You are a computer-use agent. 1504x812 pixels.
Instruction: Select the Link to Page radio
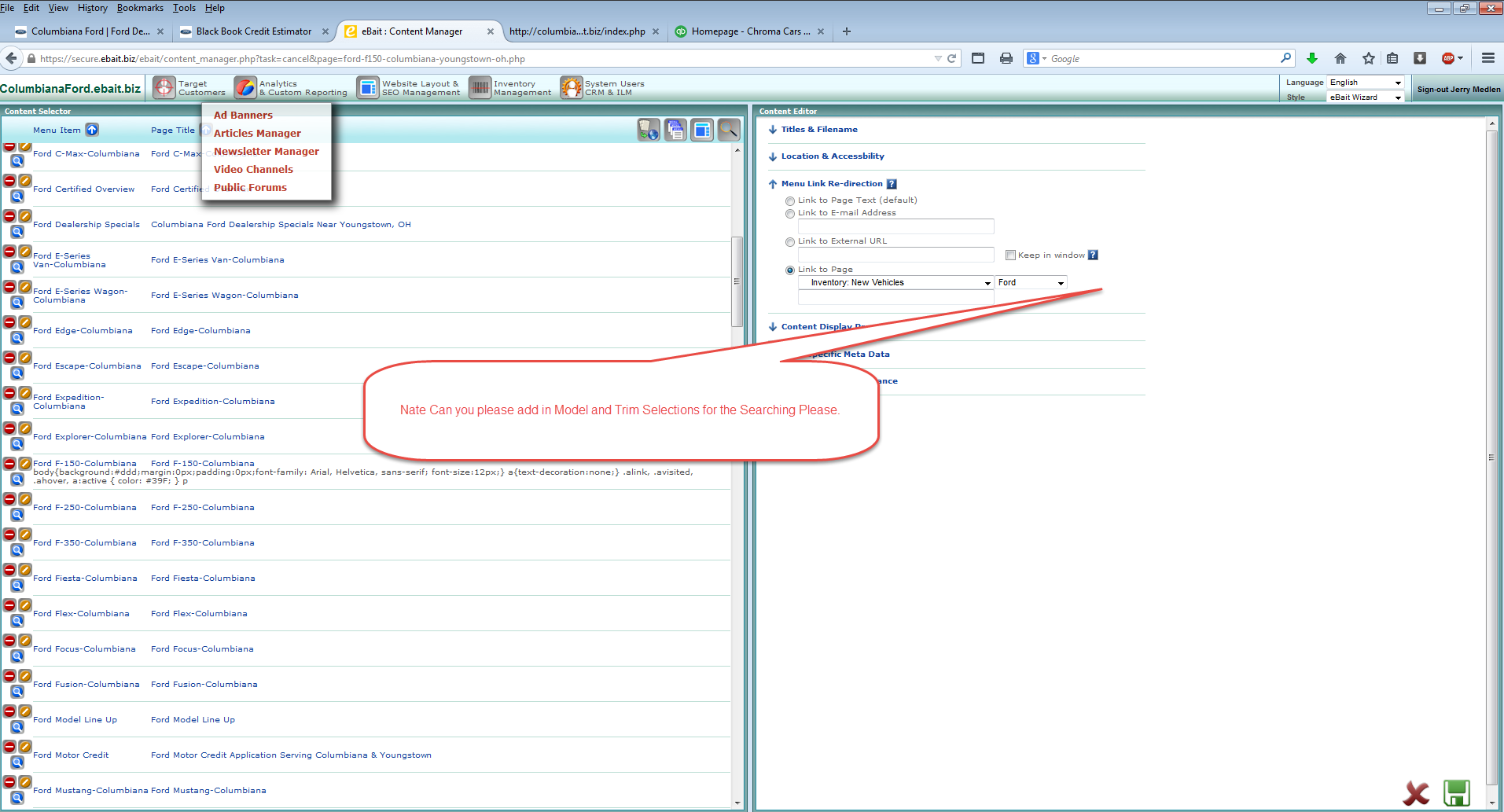(790, 270)
